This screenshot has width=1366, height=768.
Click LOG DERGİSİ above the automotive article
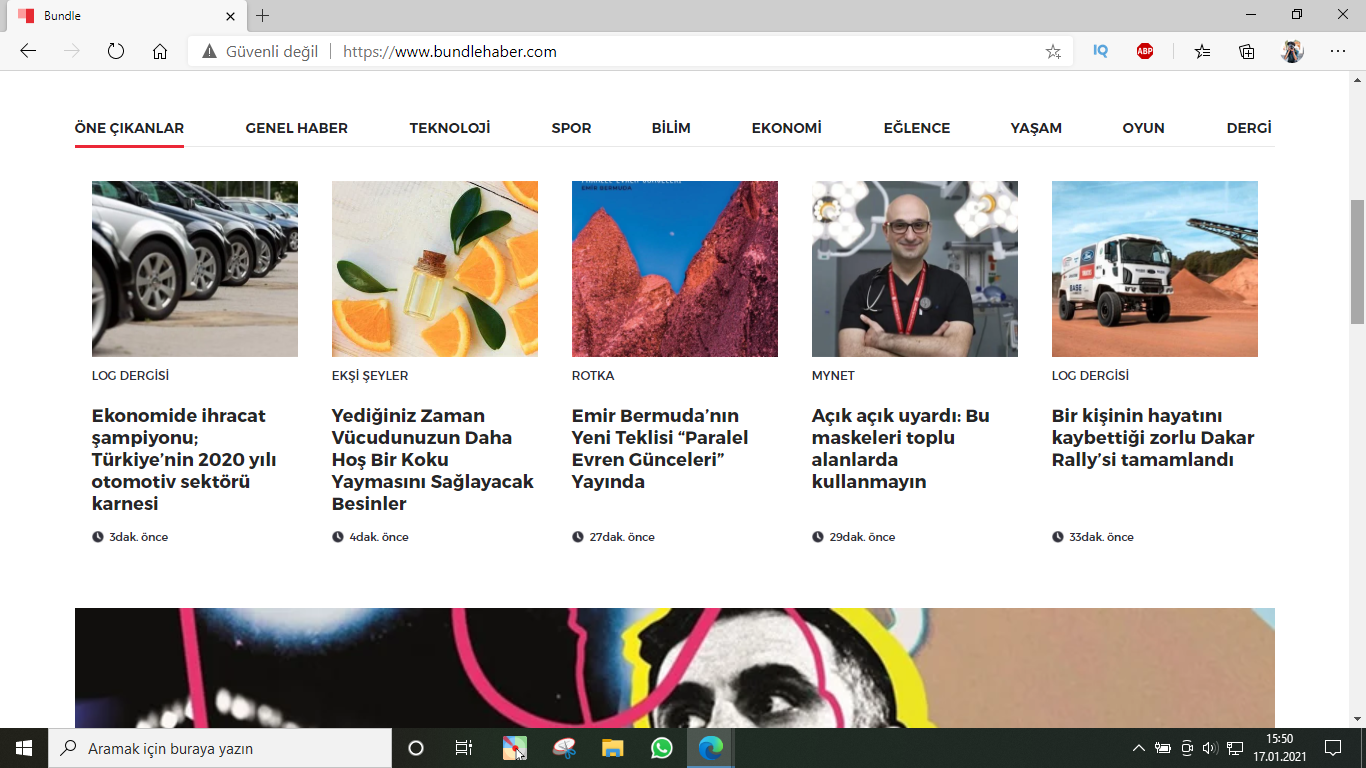point(130,376)
